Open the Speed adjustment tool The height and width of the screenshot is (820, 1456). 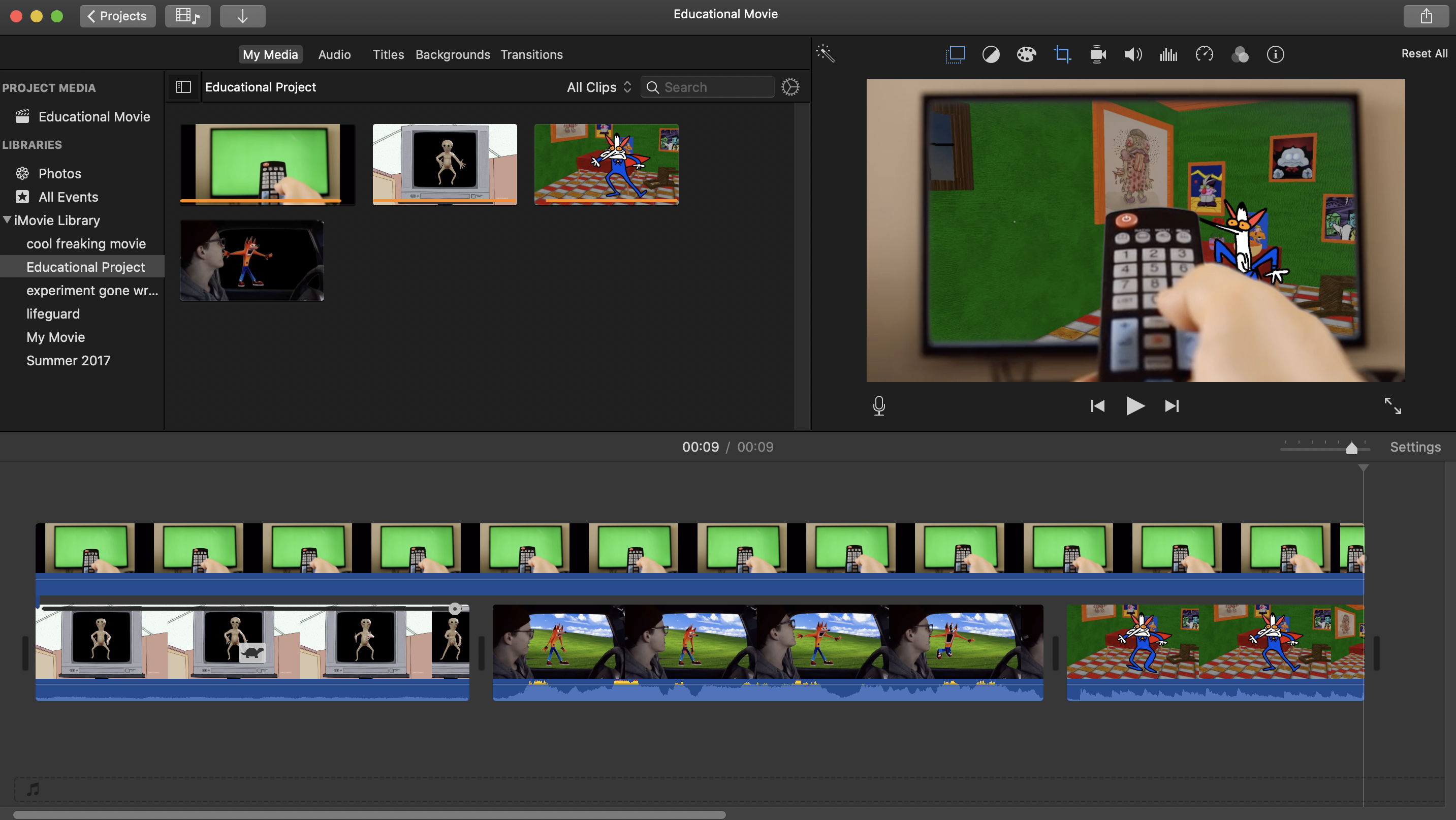(1205, 54)
